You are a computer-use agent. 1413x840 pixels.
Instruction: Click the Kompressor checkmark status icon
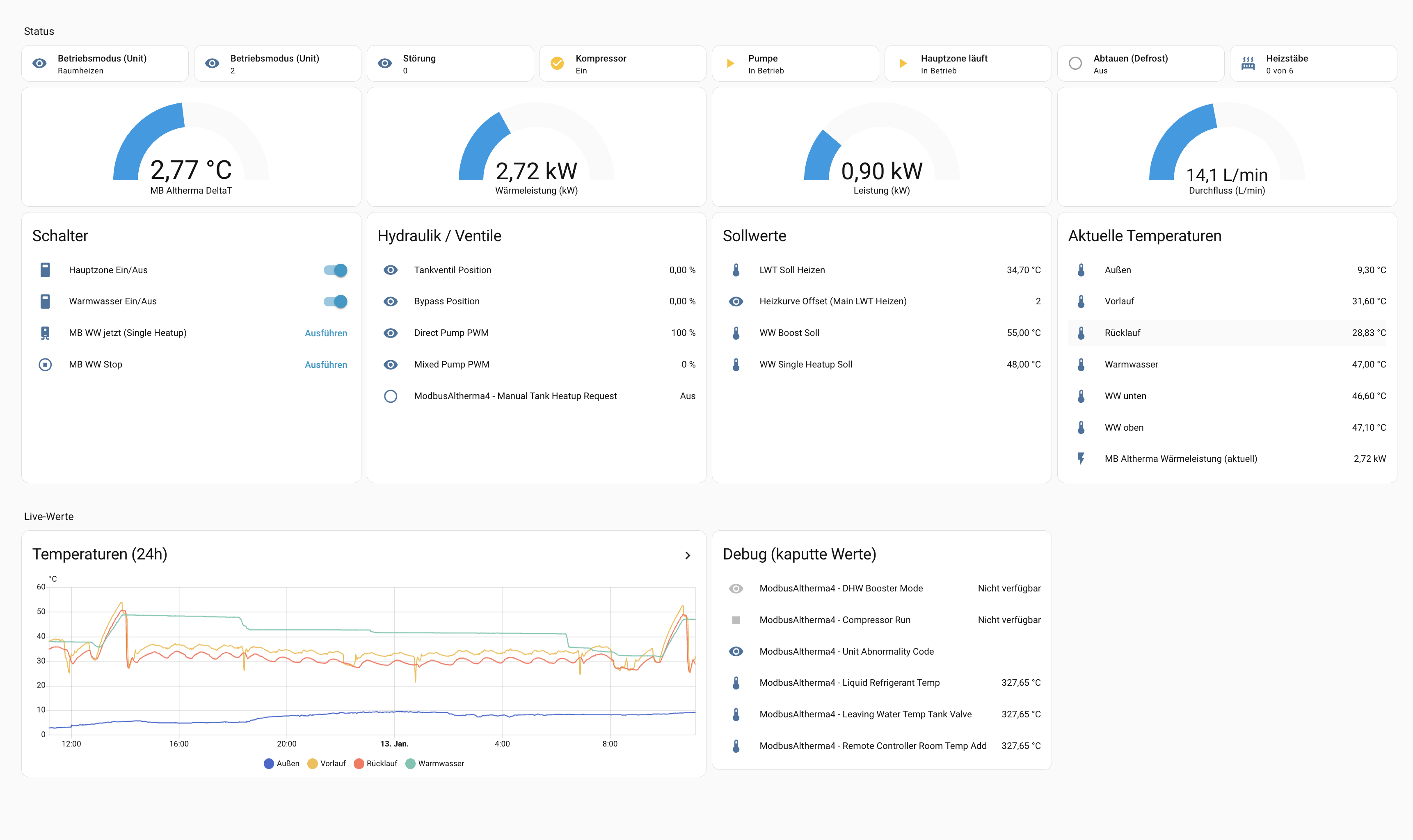coord(557,64)
